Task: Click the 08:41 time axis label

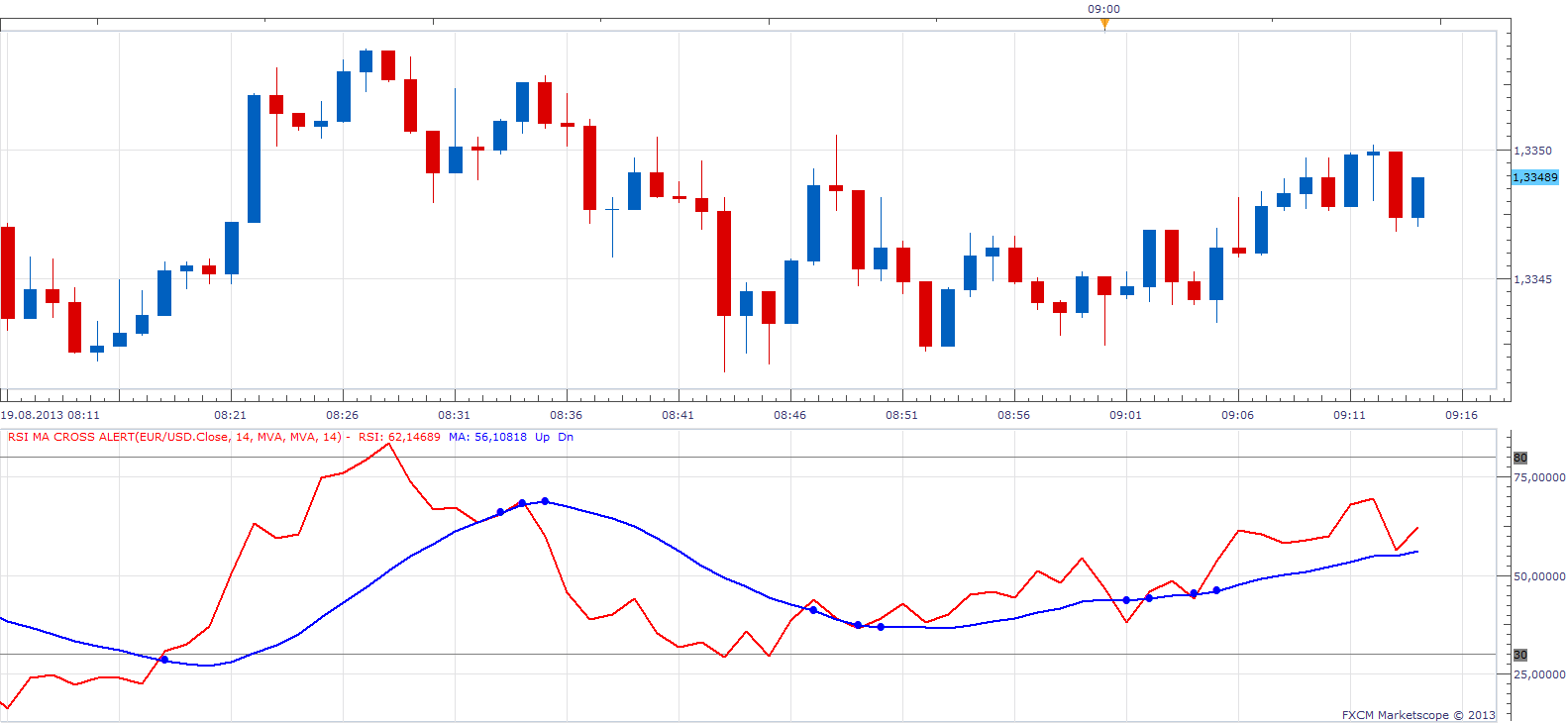Action: tap(678, 415)
